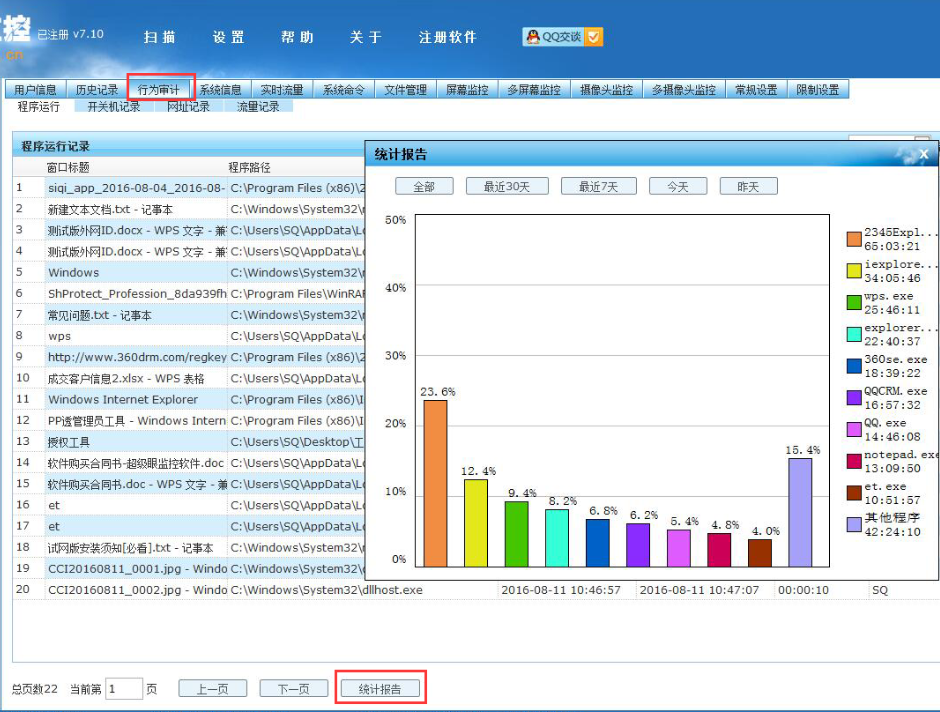This screenshot has width=940, height=712.
Task: Select the 行为审计 tab
Action: click(159, 90)
